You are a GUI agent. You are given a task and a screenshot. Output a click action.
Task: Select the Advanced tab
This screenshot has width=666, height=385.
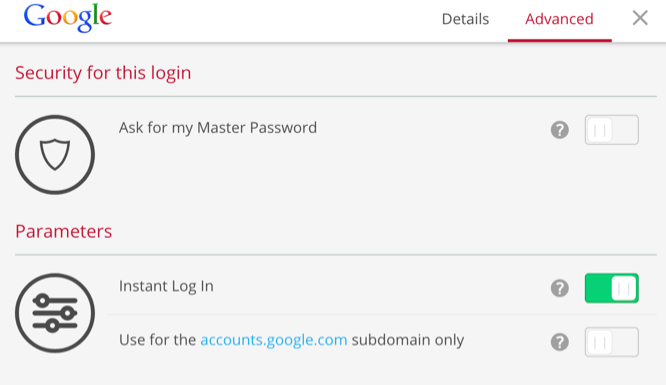click(x=559, y=19)
